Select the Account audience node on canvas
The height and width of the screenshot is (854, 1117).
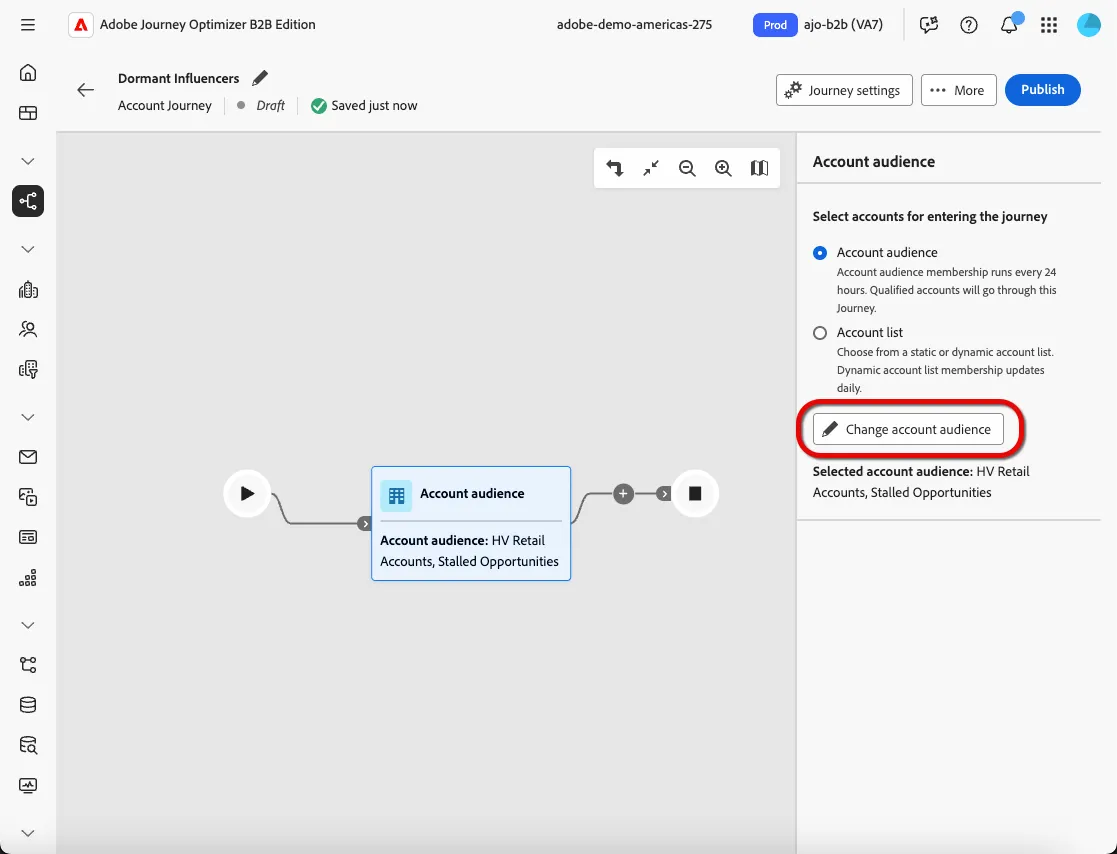(x=471, y=524)
